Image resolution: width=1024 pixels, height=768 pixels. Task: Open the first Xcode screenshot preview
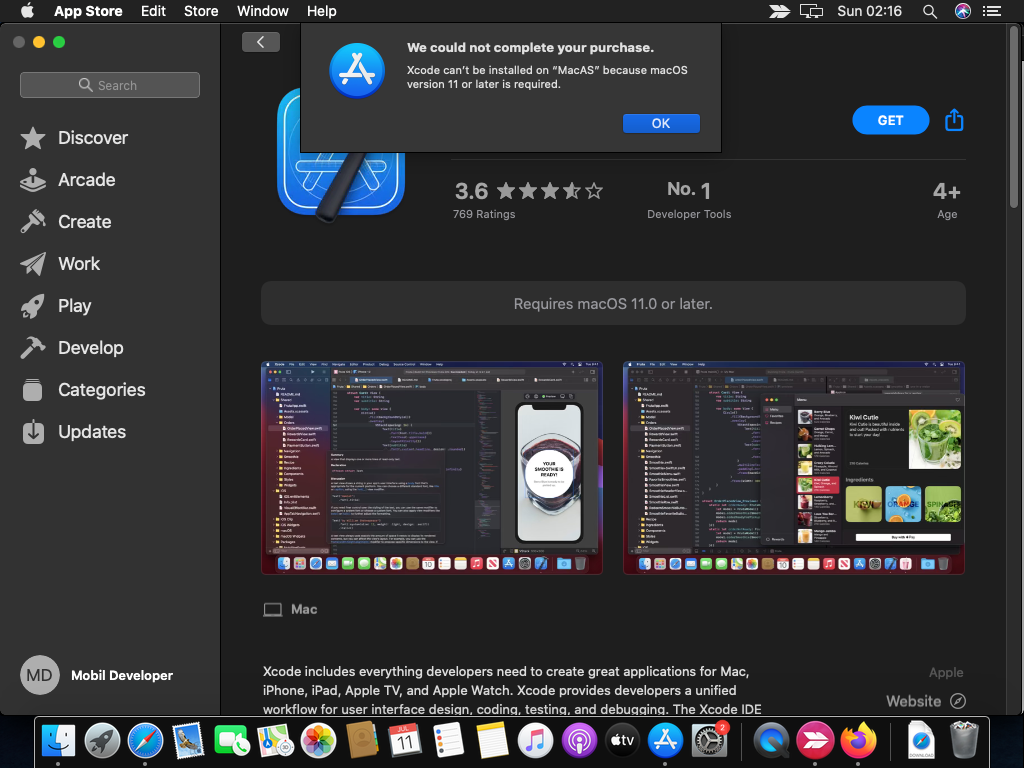point(432,468)
